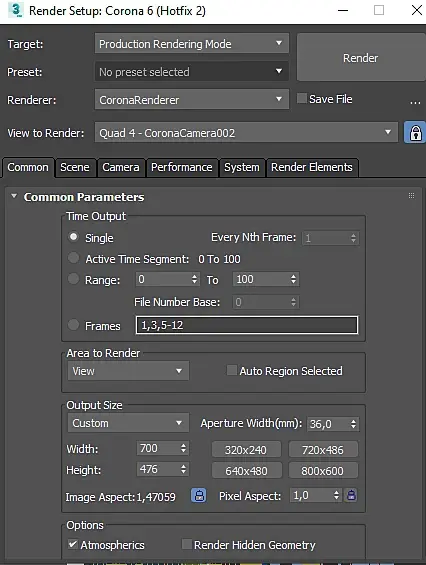The width and height of the screenshot is (426, 565).
Task: Uncheck the Atmospherics checkbox
Action: coord(73,544)
